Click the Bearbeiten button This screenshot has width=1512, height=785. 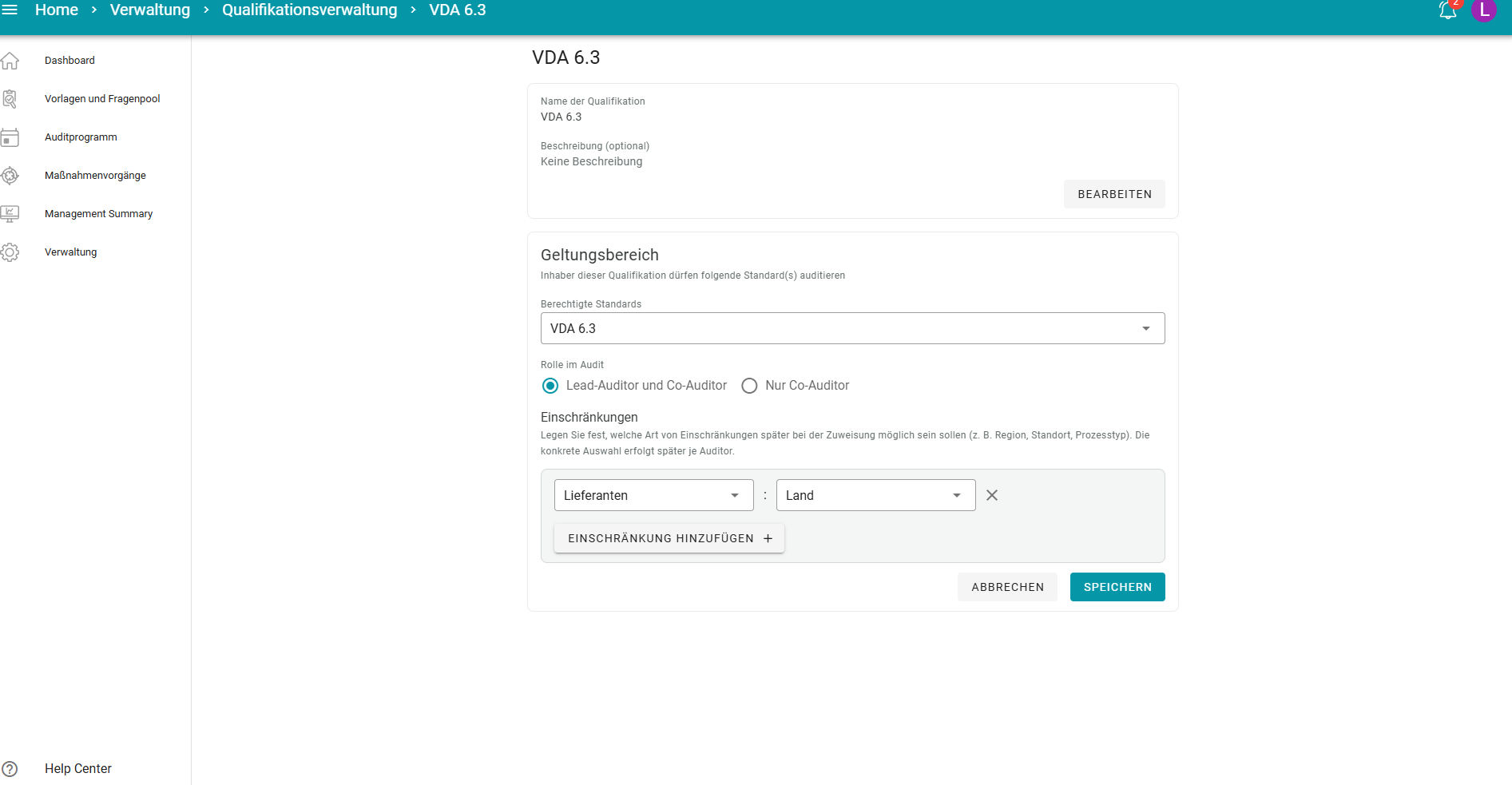pos(1113,194)
